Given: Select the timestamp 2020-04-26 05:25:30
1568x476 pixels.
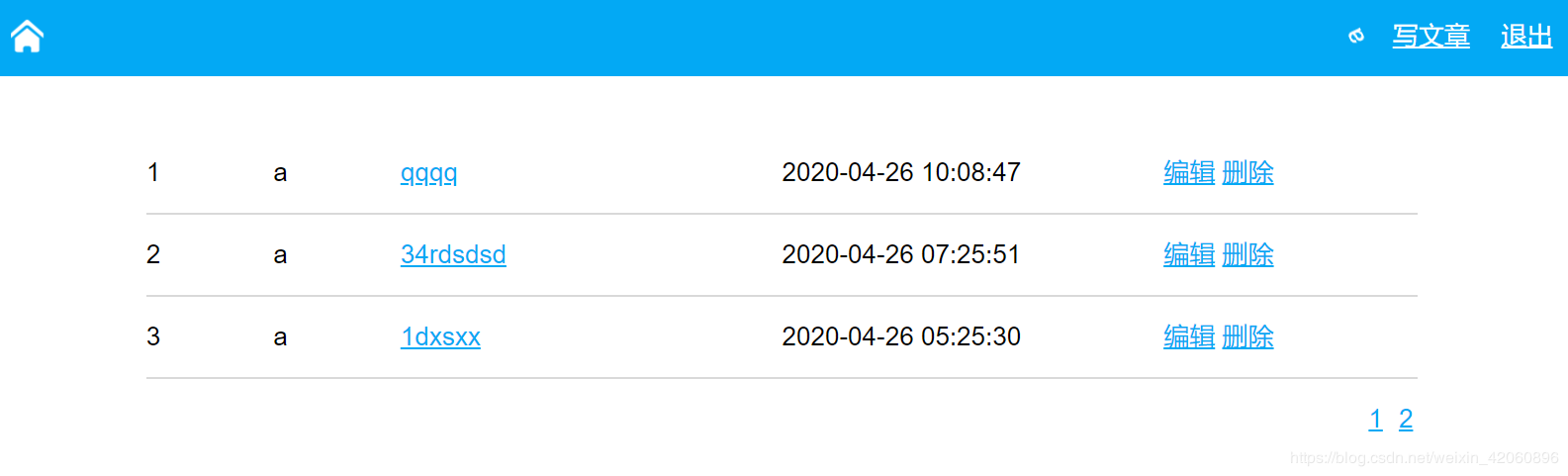Looking at the screenshot, I should (901, 336).
